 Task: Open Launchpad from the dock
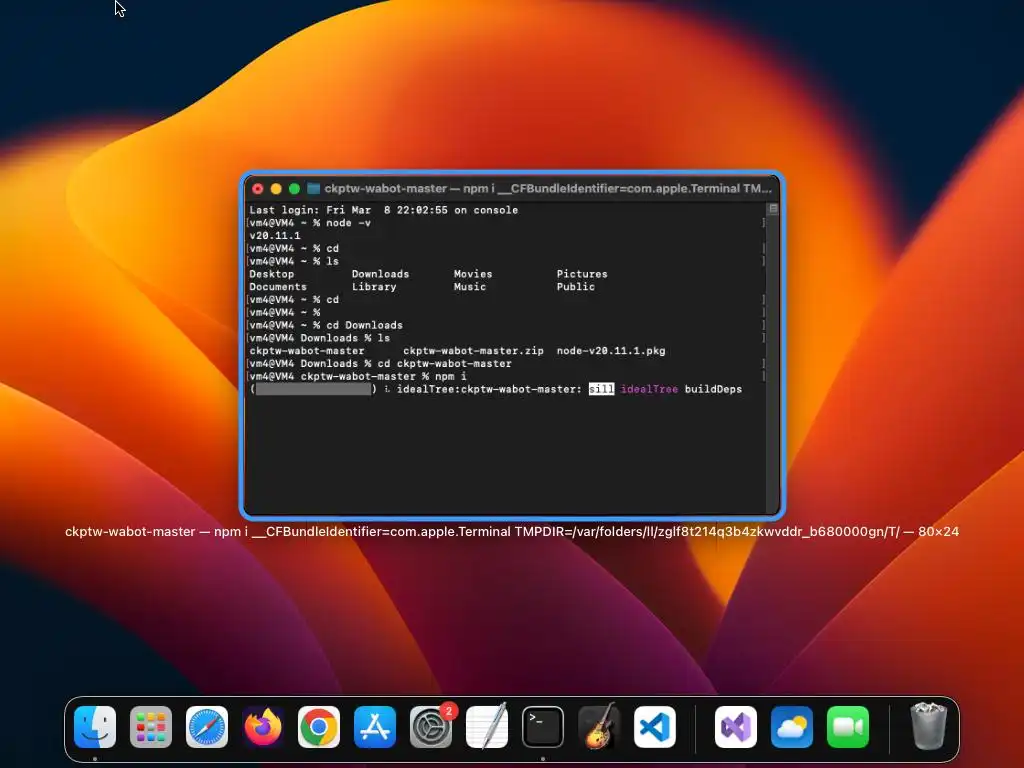pos(151,727)
